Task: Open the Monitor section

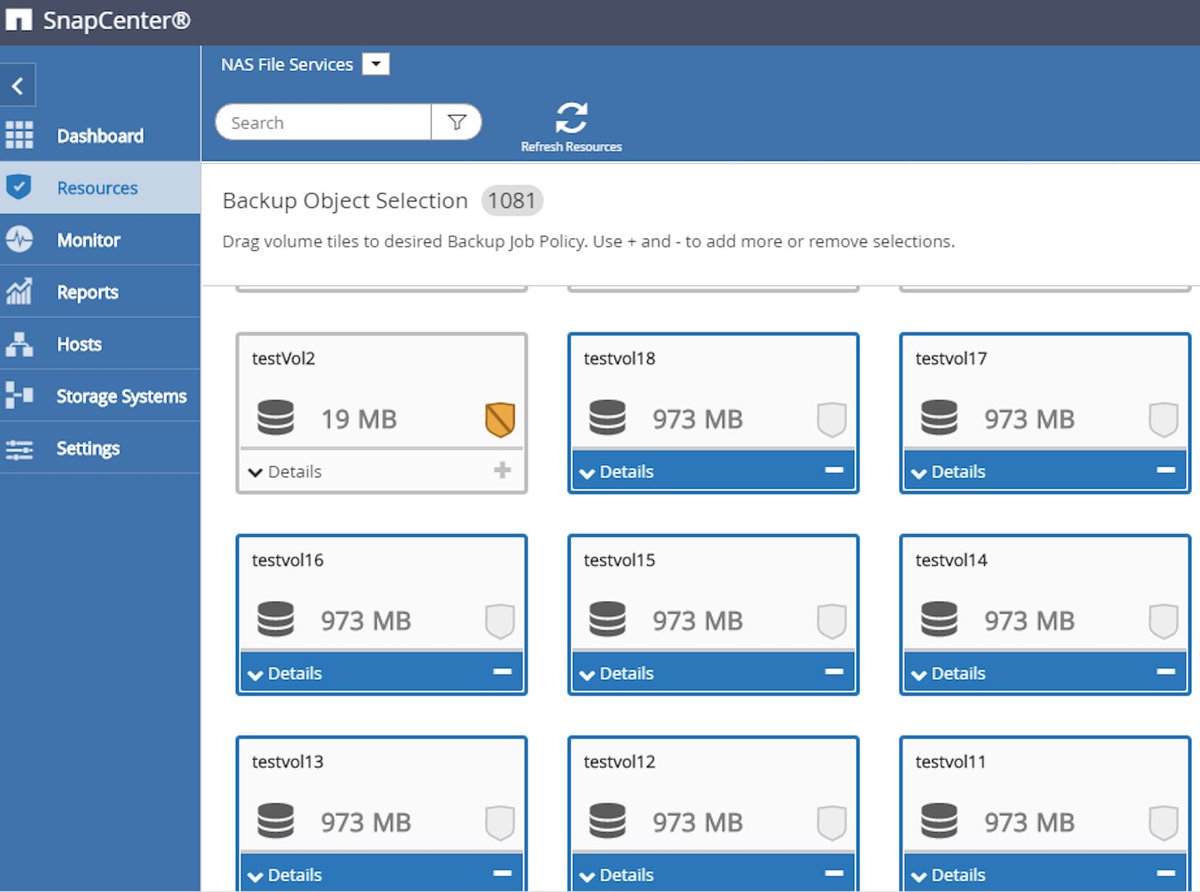Action: pyautogui.click(x=100, y=240)
